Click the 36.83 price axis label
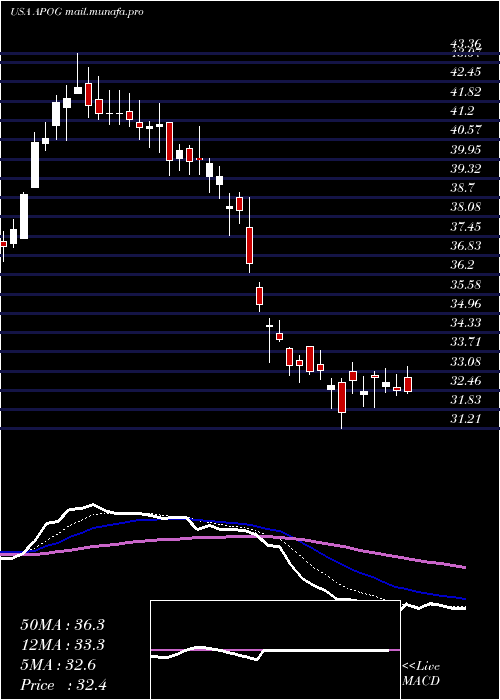Viewport: 500px width, 700px height. point(466,246)
